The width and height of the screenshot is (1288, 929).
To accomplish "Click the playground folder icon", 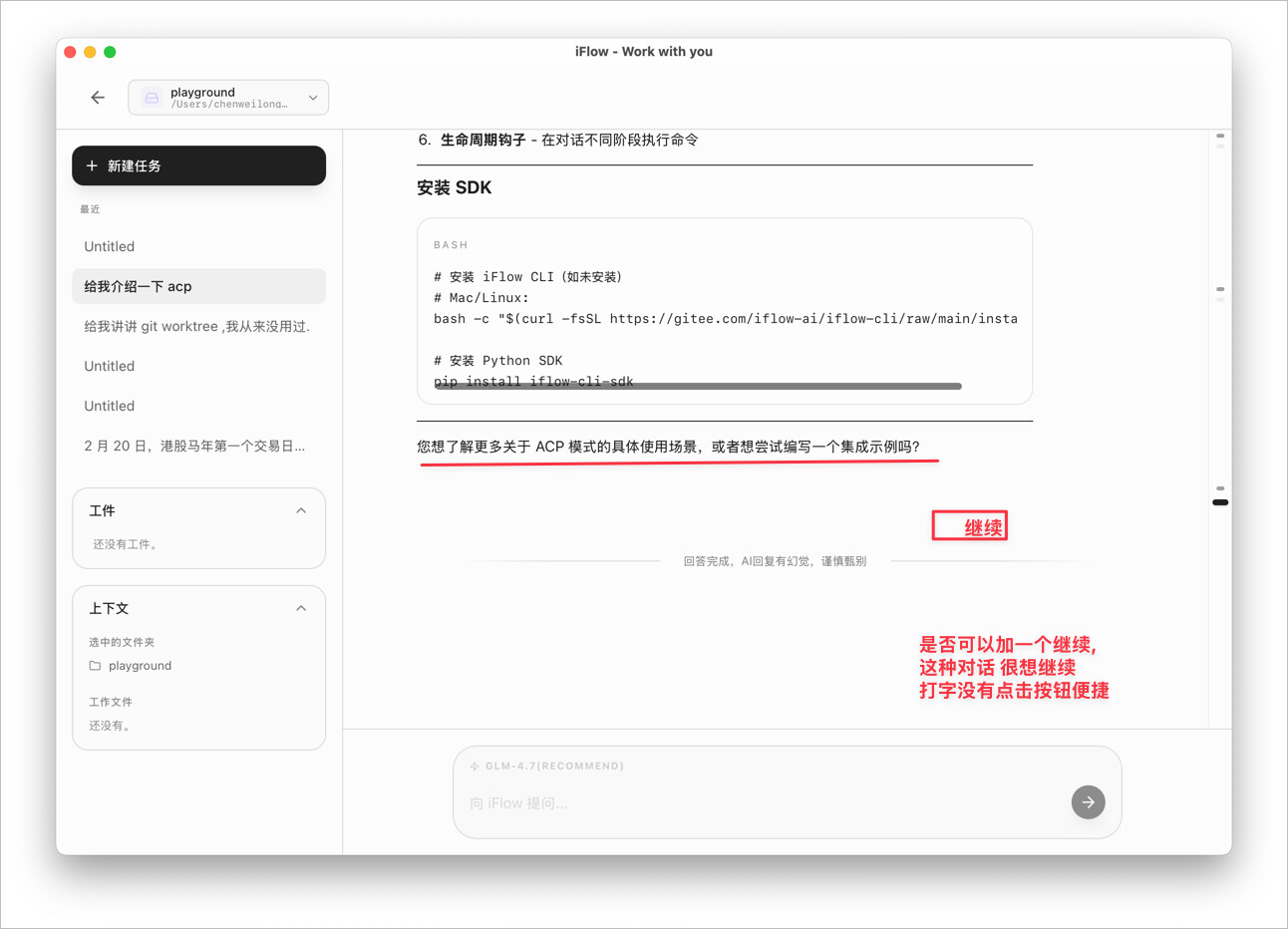I will [96, 666].
